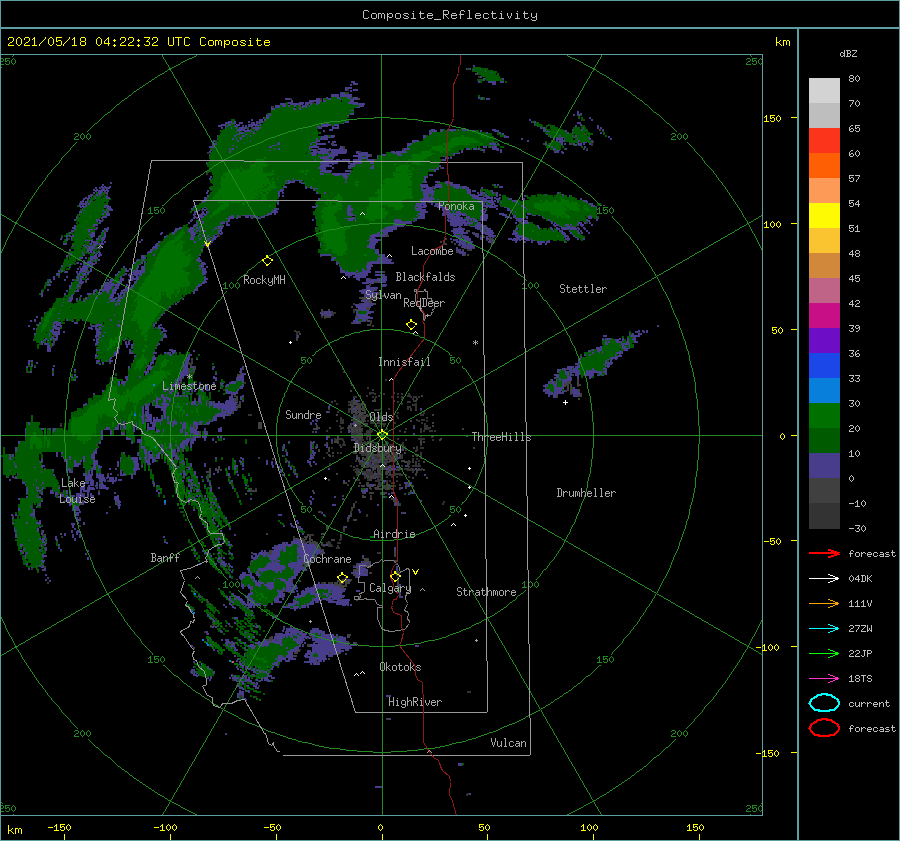Click the Drumheller town label
Image resolution: width=900 pixels, height=841 pixels.
(586, 493)
